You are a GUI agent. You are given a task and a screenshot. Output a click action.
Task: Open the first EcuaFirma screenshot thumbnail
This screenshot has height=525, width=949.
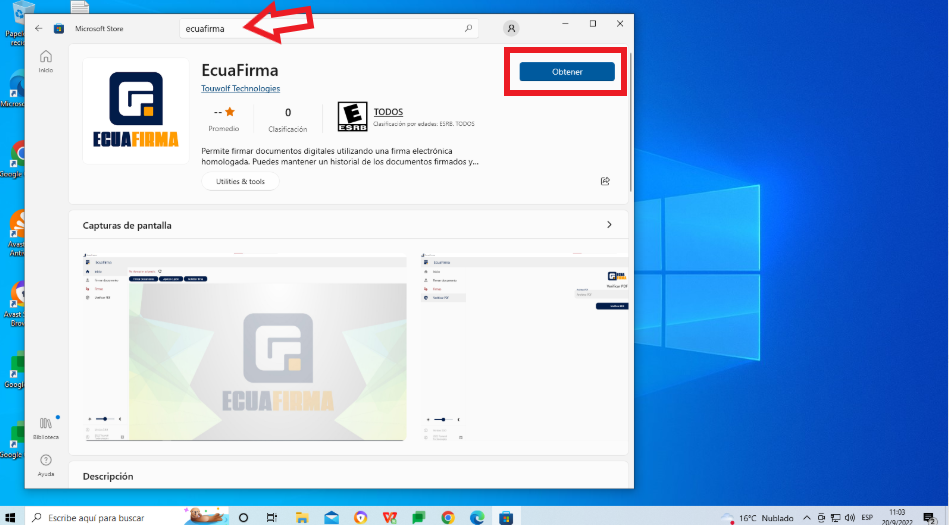[x=245, y=346]
